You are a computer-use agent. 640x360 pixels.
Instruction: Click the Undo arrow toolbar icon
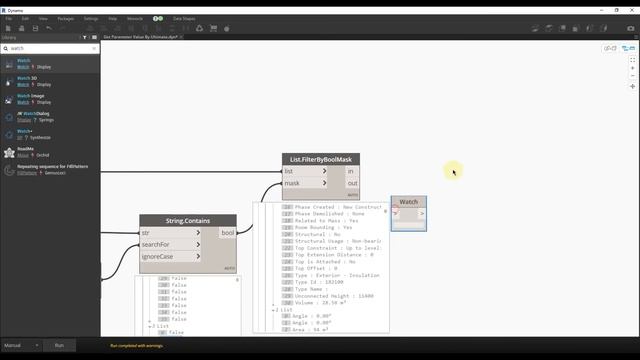(49, 28)
